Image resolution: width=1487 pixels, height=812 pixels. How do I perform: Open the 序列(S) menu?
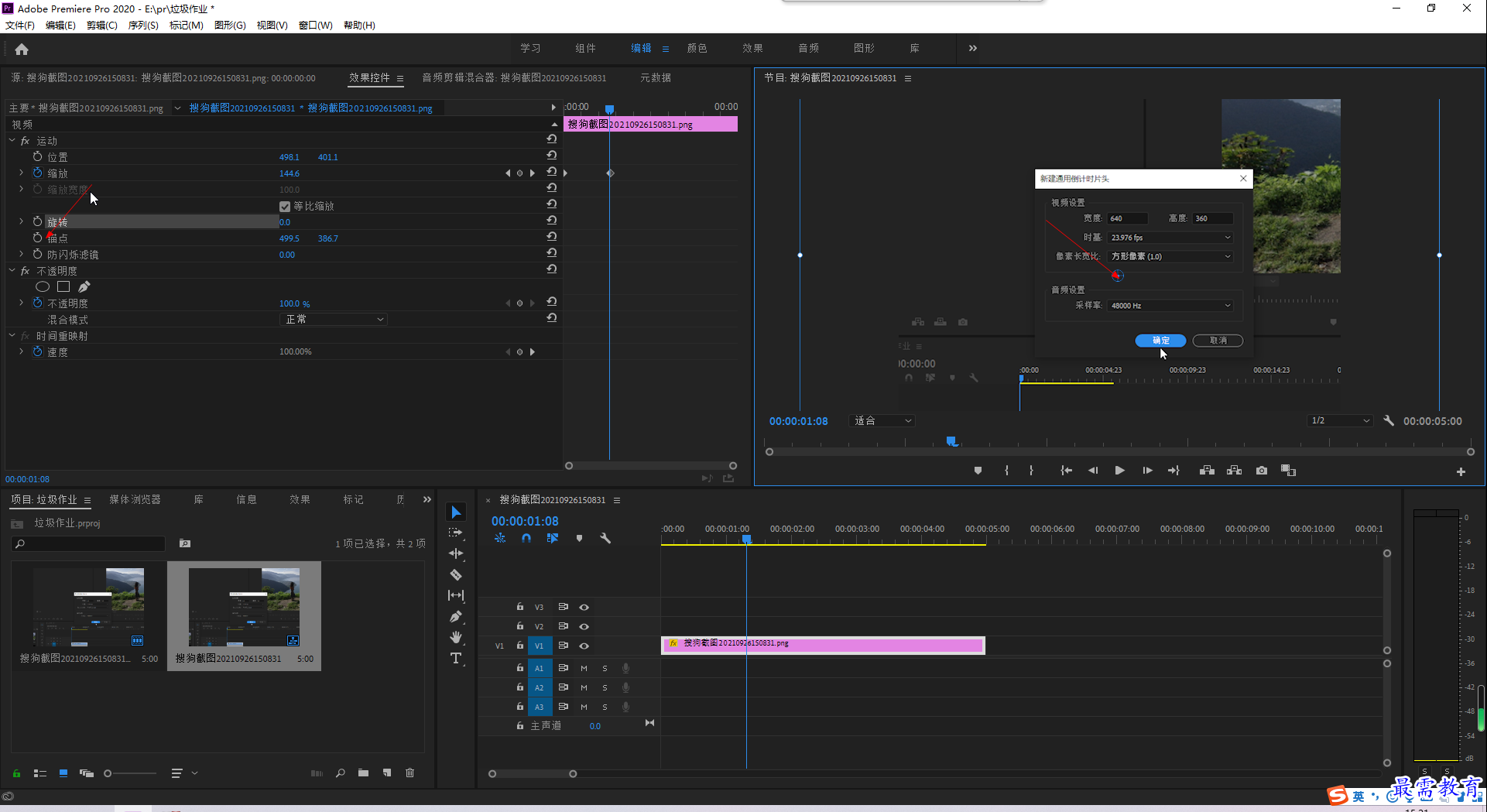[143, 26]
